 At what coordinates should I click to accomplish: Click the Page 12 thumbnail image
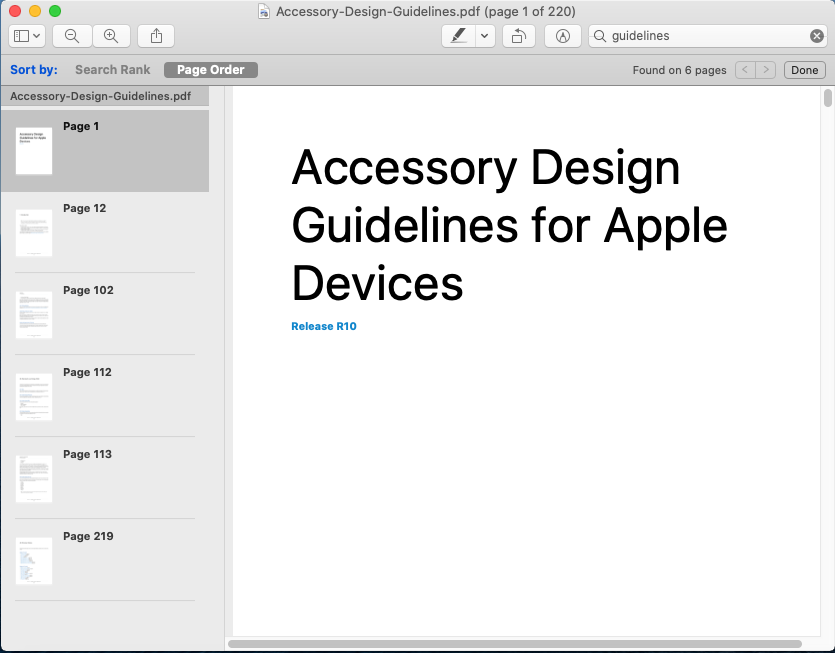(34, 233)
